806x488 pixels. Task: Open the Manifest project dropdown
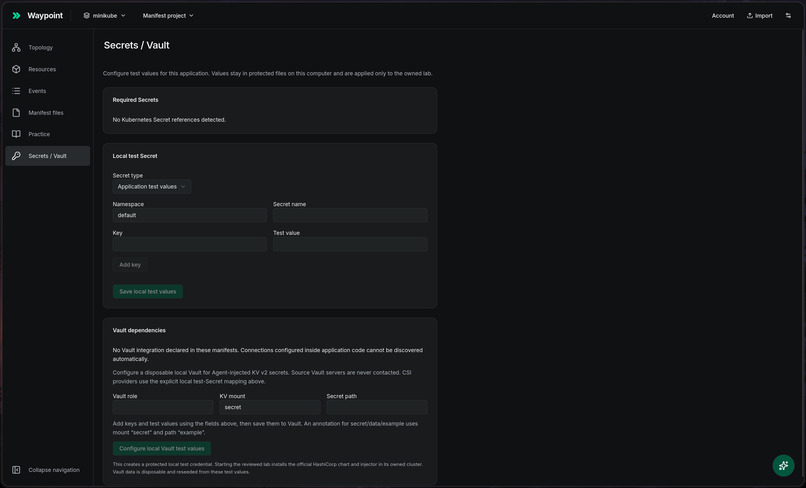[x=168, y=15]
